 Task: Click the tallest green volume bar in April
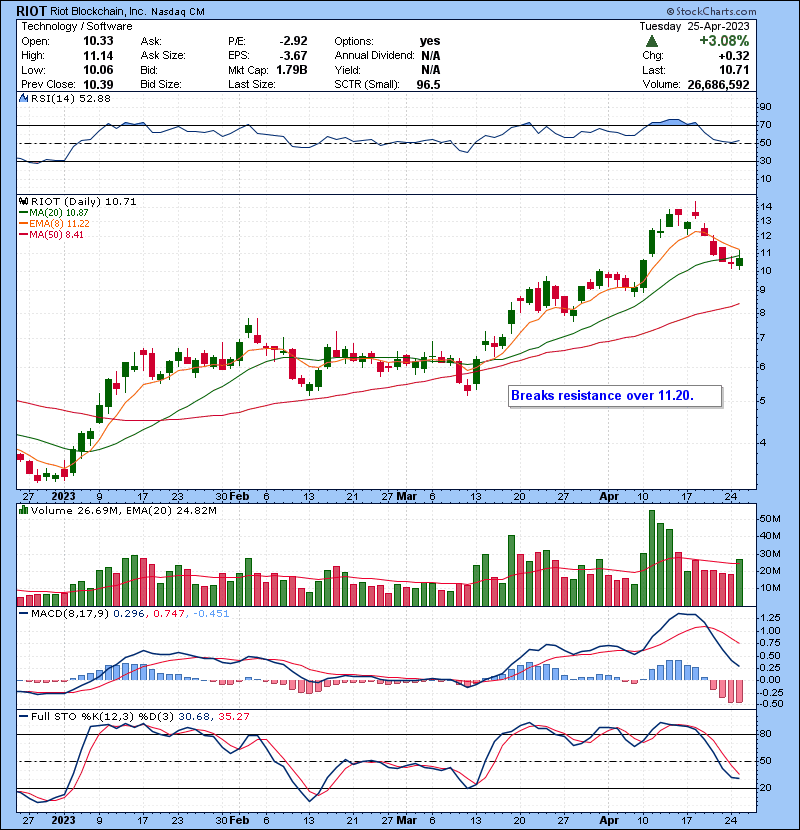coord(652,558)
